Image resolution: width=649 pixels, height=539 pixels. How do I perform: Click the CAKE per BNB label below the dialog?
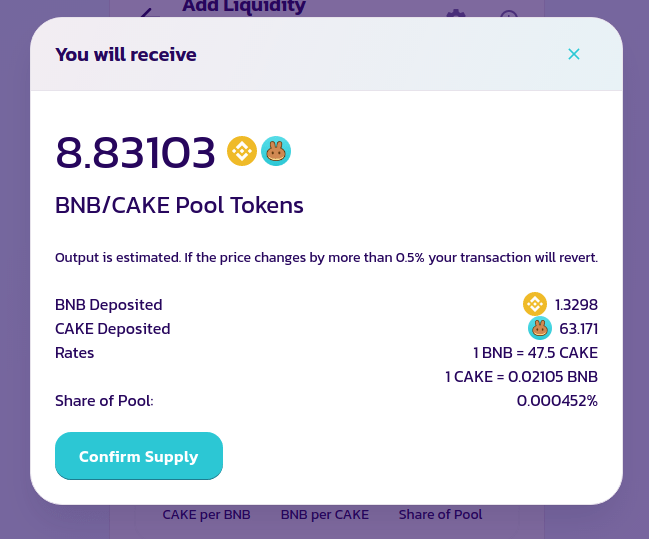point(207,515)
